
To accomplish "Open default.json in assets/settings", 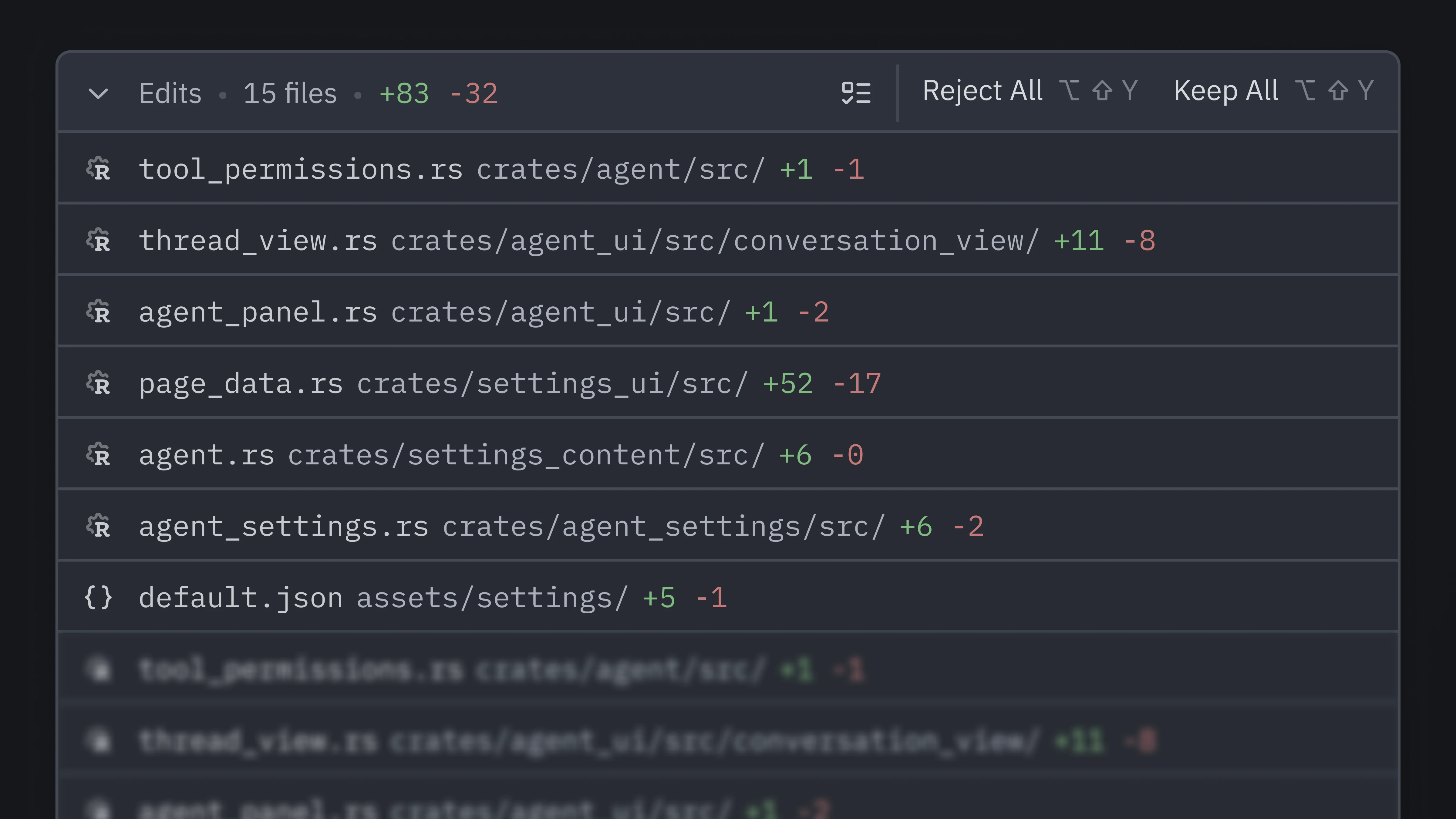I will point(241,598).
